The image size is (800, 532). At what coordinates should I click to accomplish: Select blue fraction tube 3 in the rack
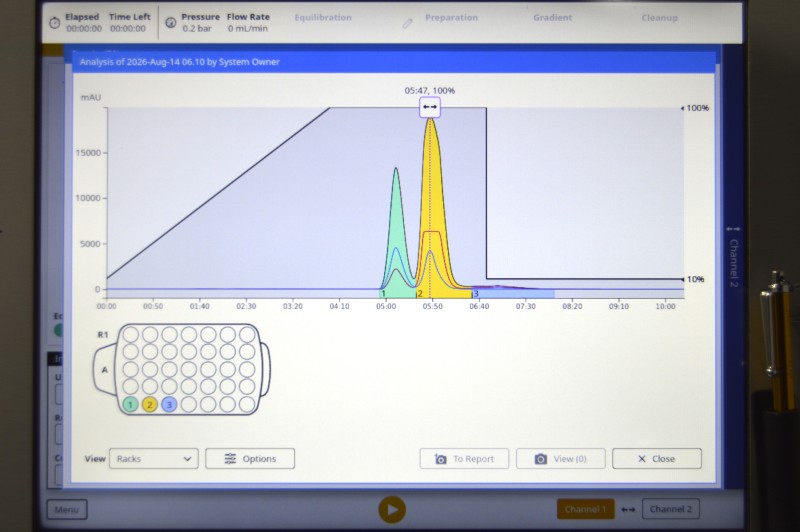coord(169,404)
